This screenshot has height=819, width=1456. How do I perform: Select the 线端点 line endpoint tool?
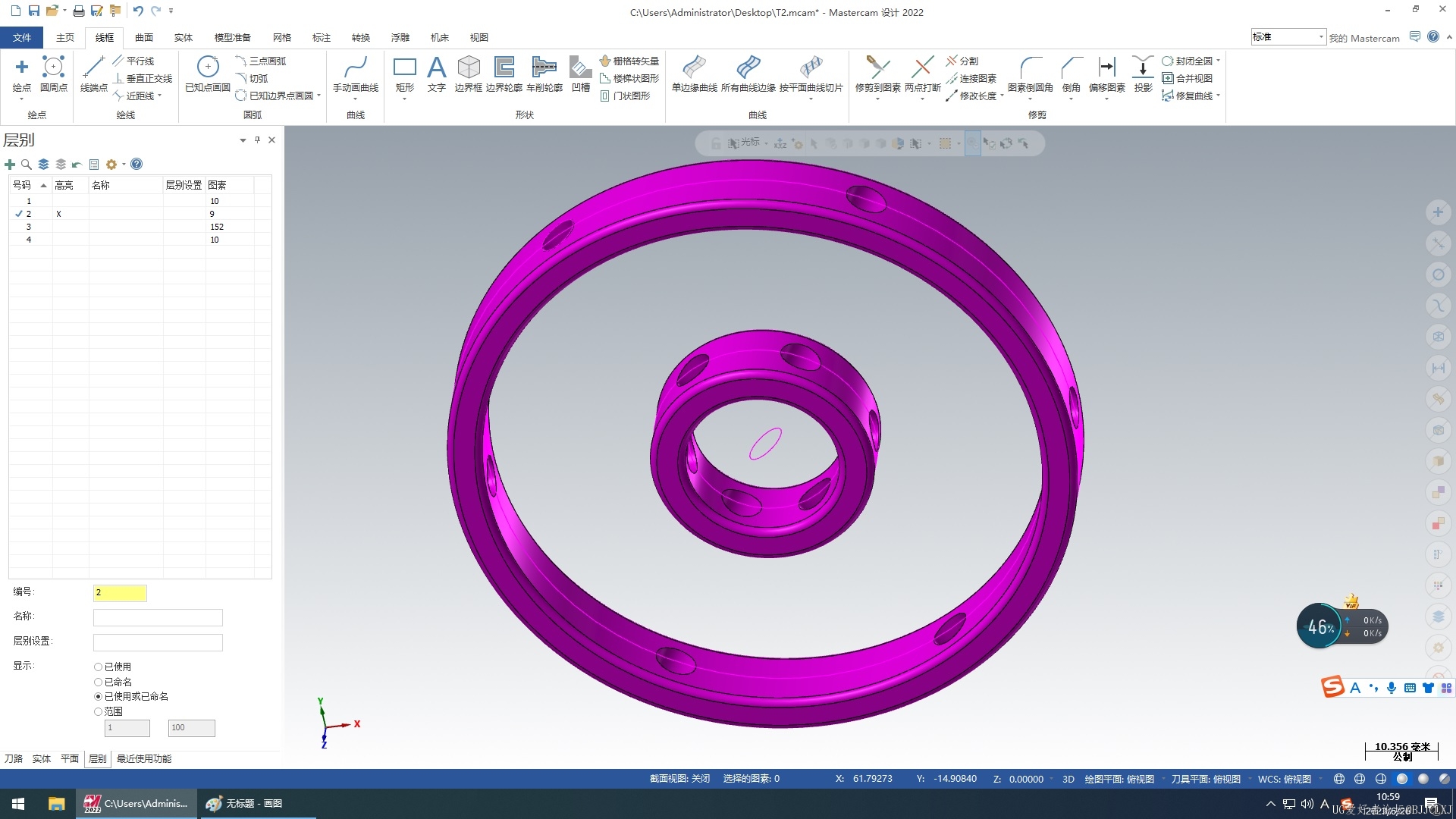94,74
